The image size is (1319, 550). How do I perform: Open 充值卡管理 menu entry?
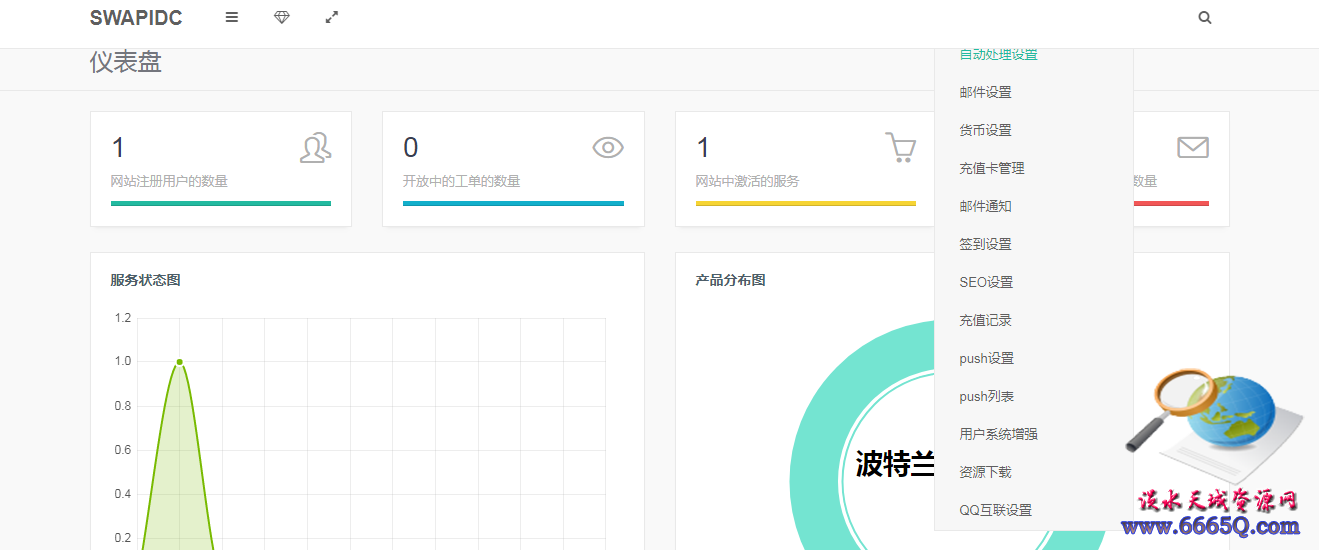pos(992,168)
